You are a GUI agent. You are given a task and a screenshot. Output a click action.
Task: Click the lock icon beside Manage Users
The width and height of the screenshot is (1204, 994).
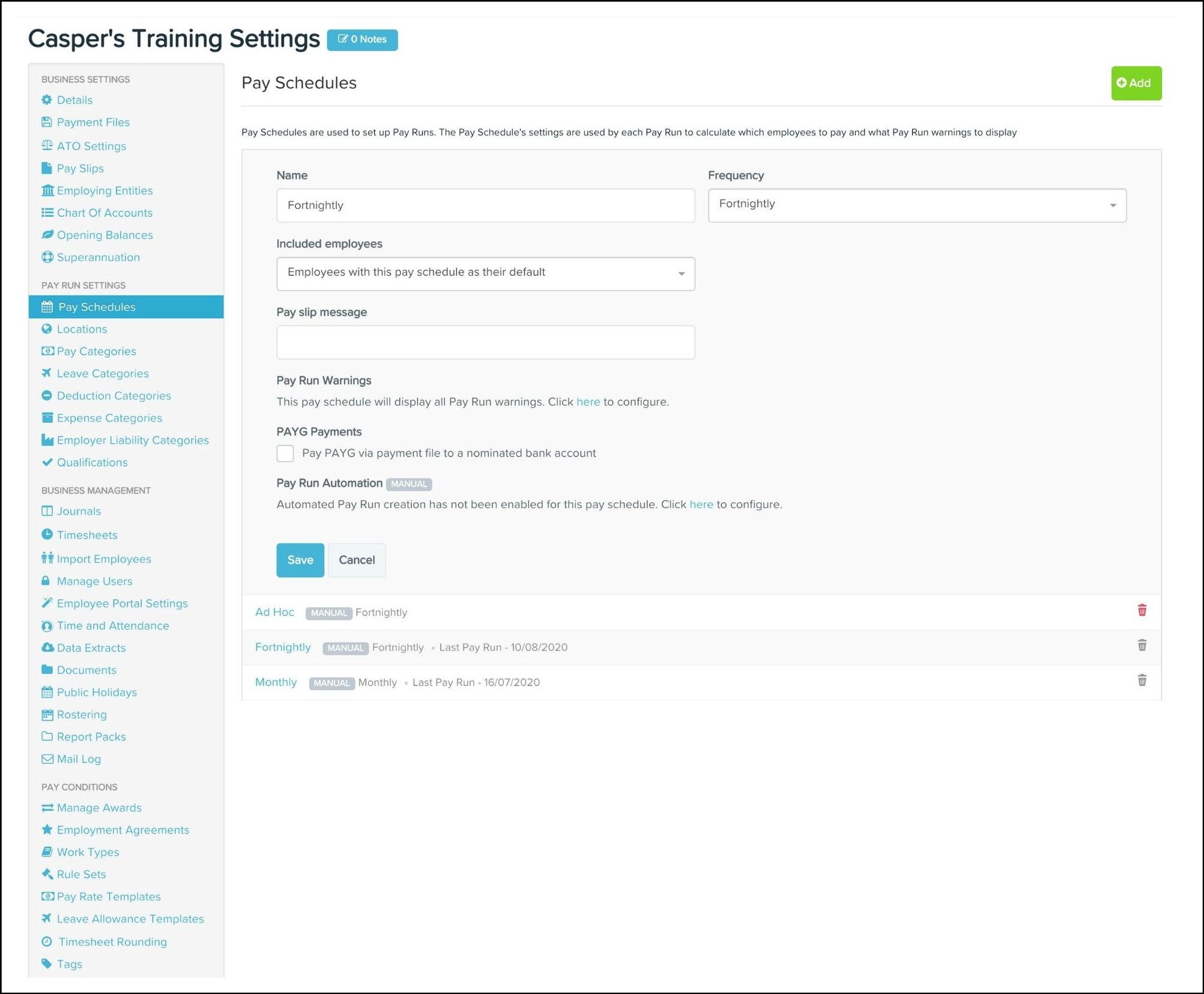46,581
